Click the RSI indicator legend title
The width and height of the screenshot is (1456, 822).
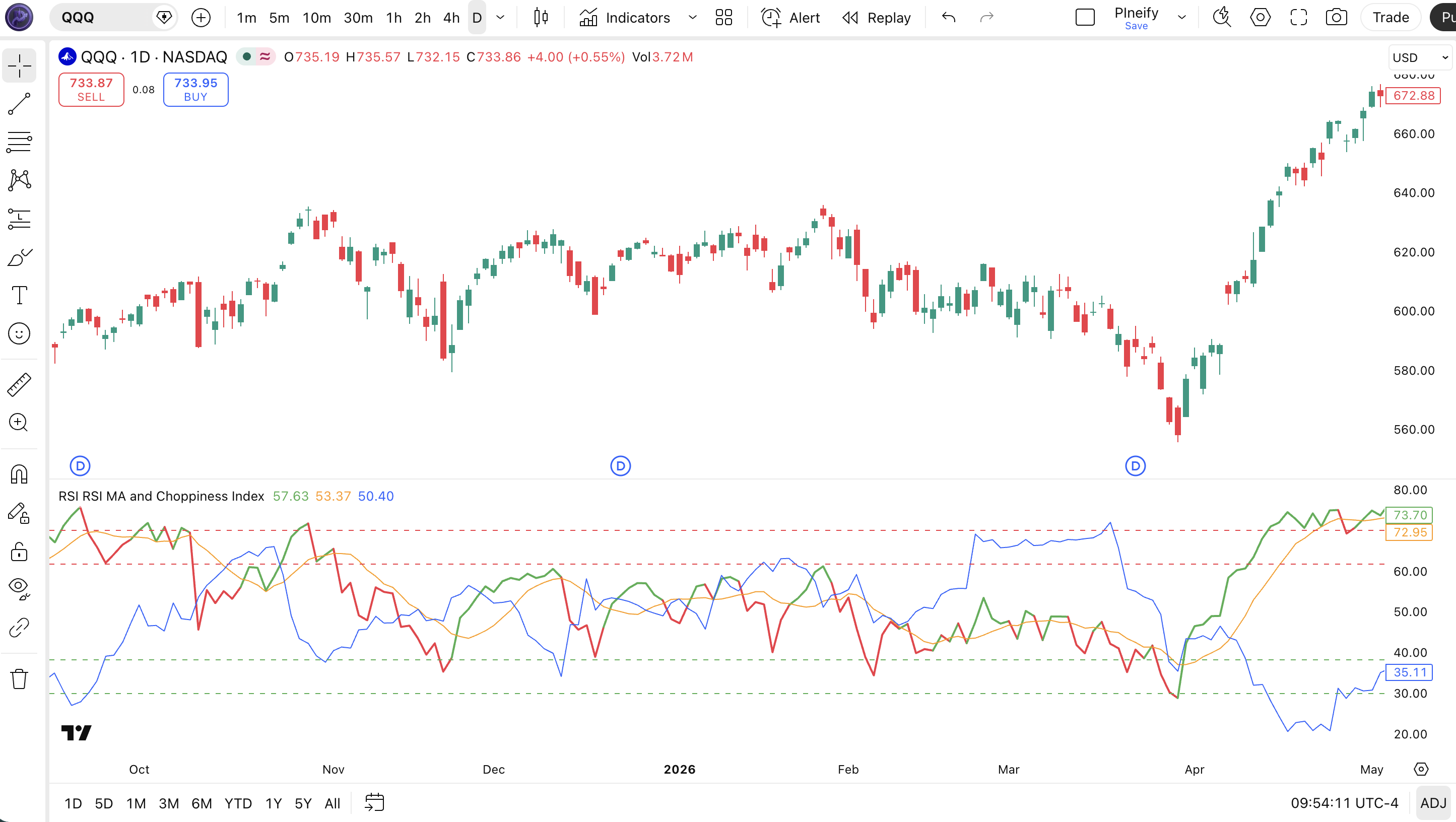(x=161, y=496)
